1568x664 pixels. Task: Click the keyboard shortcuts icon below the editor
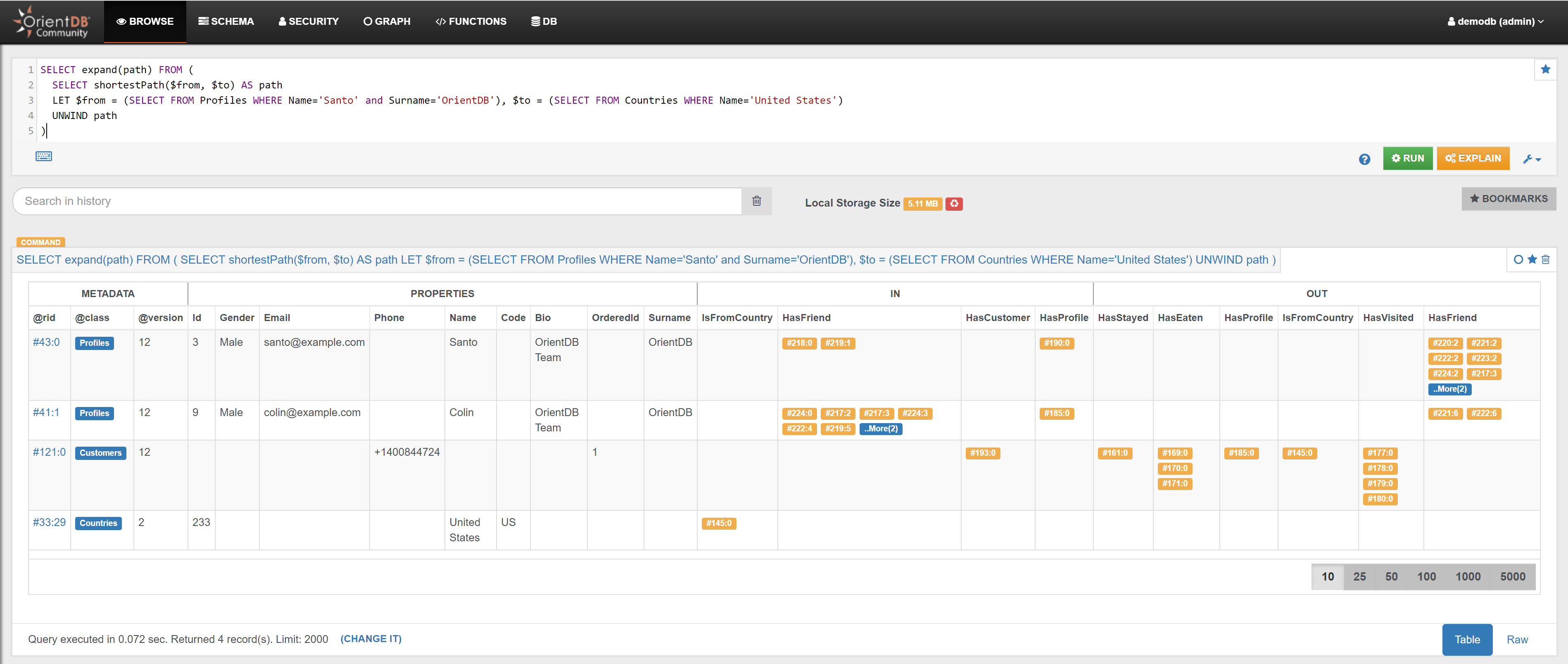click(43, 157)
